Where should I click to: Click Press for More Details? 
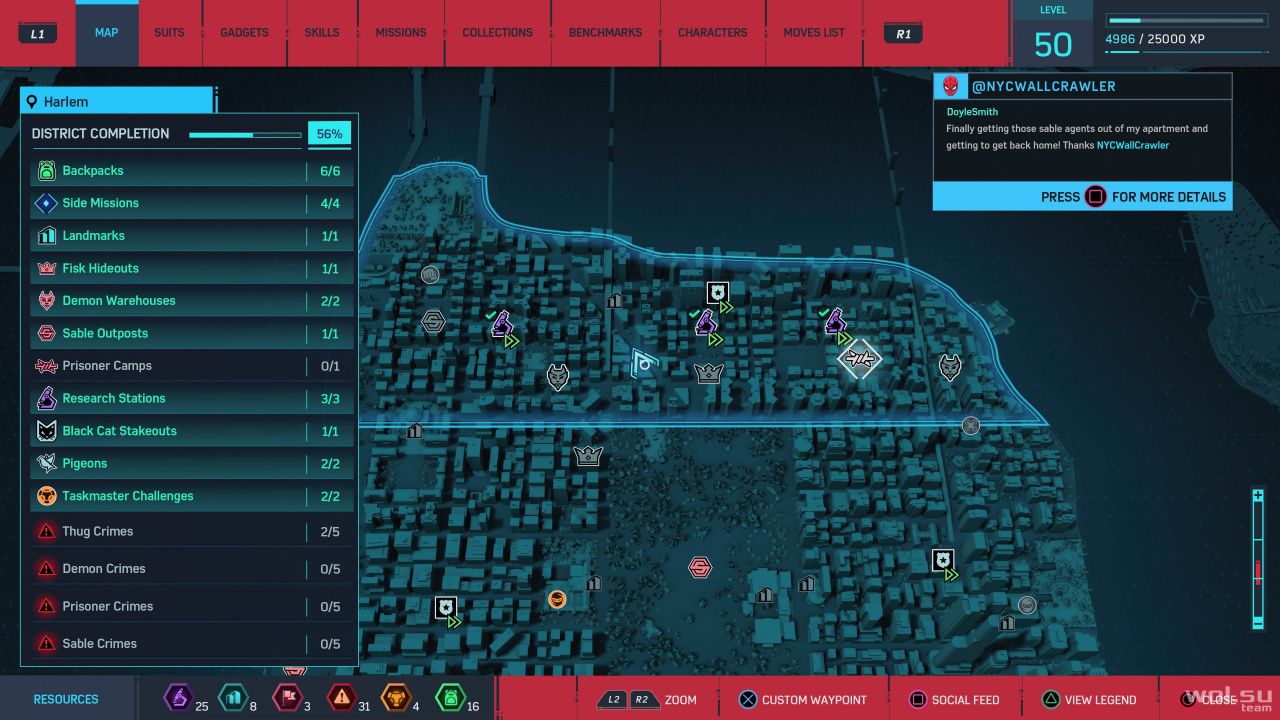pos(1133,197)
